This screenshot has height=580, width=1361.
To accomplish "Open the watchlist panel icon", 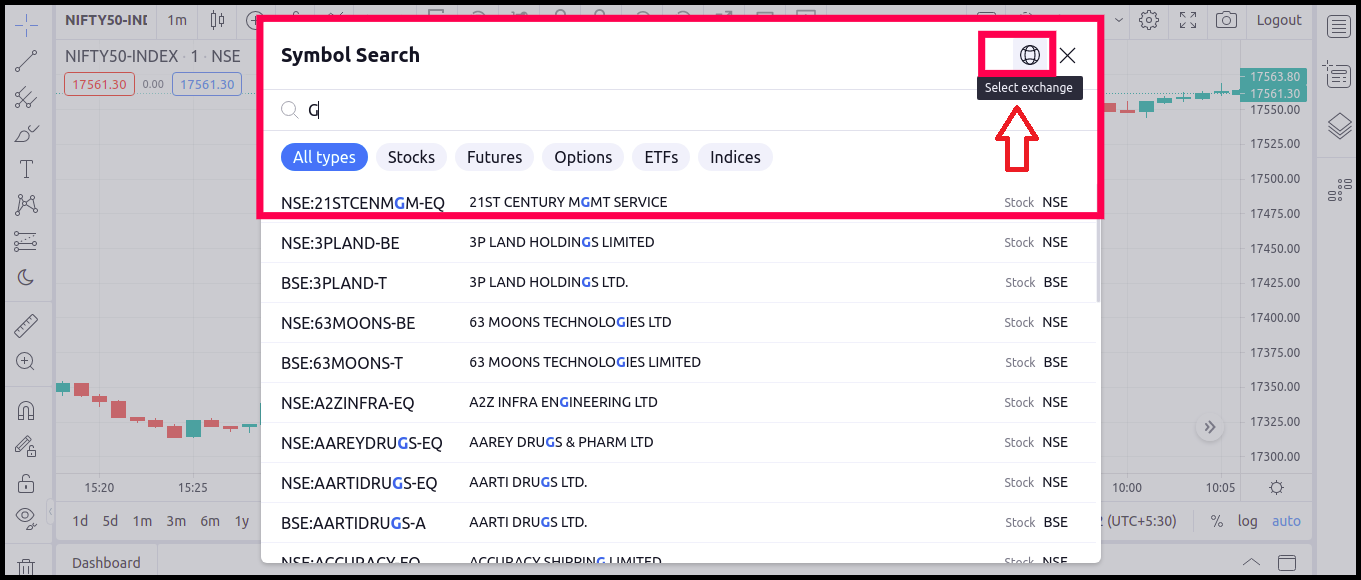I will coord(1338,26).
